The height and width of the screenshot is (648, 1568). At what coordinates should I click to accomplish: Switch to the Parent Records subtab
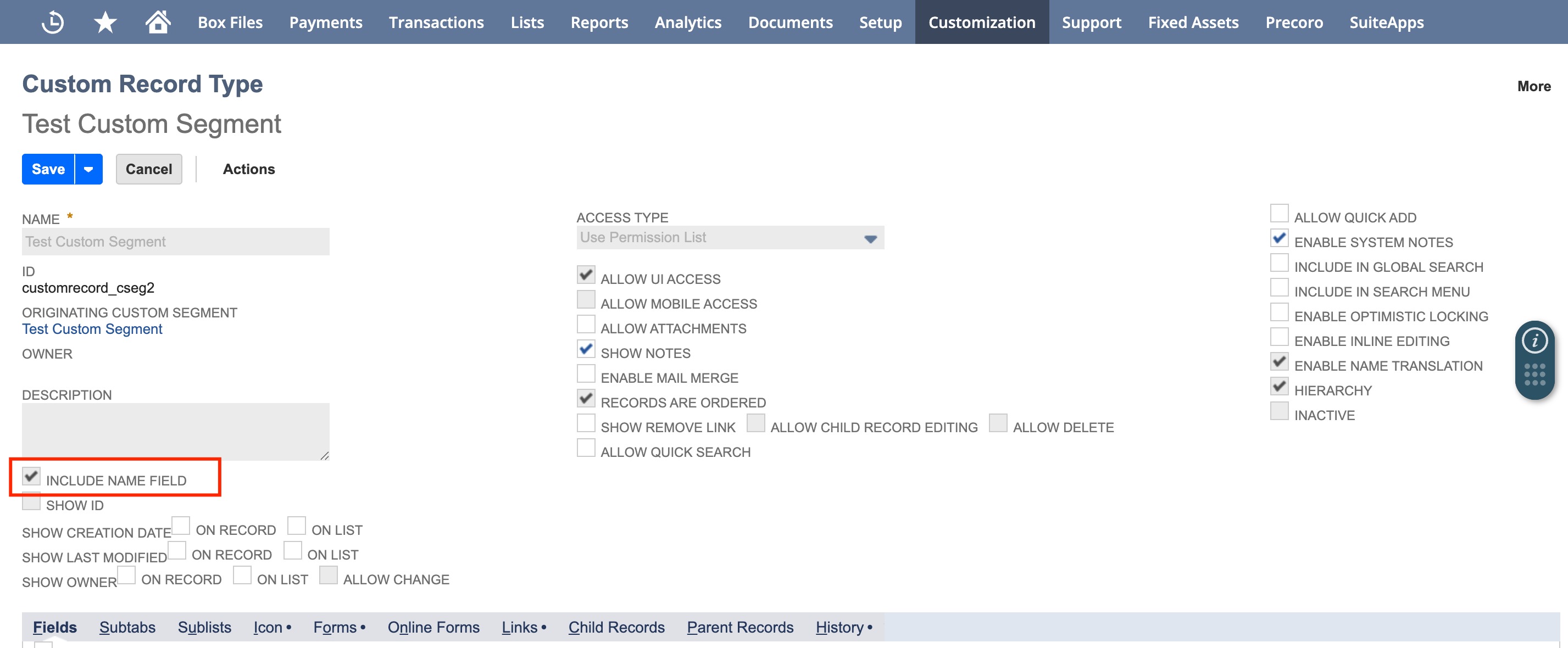tap(740, 627)
